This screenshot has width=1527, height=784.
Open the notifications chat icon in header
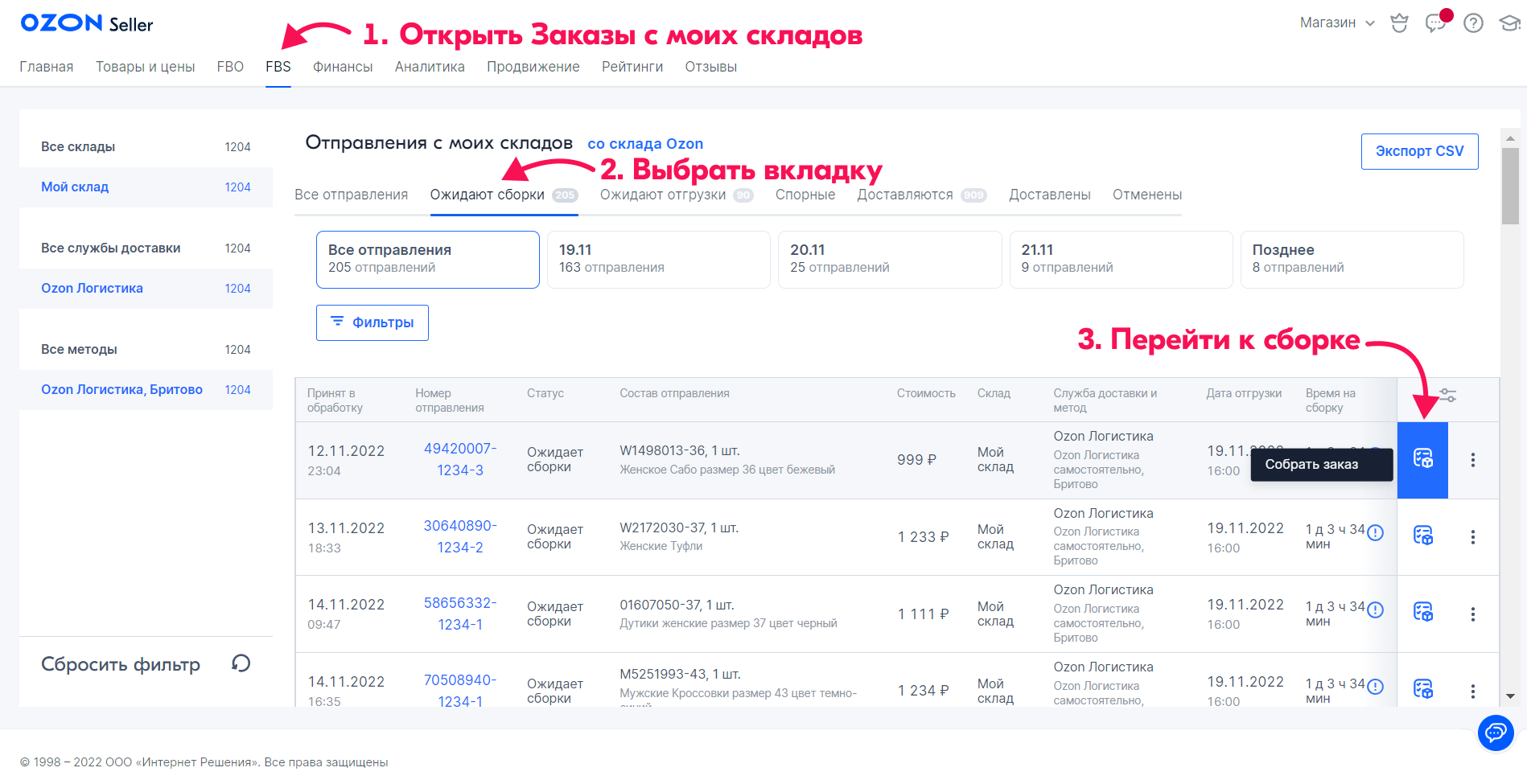[x=1436, y=23]
